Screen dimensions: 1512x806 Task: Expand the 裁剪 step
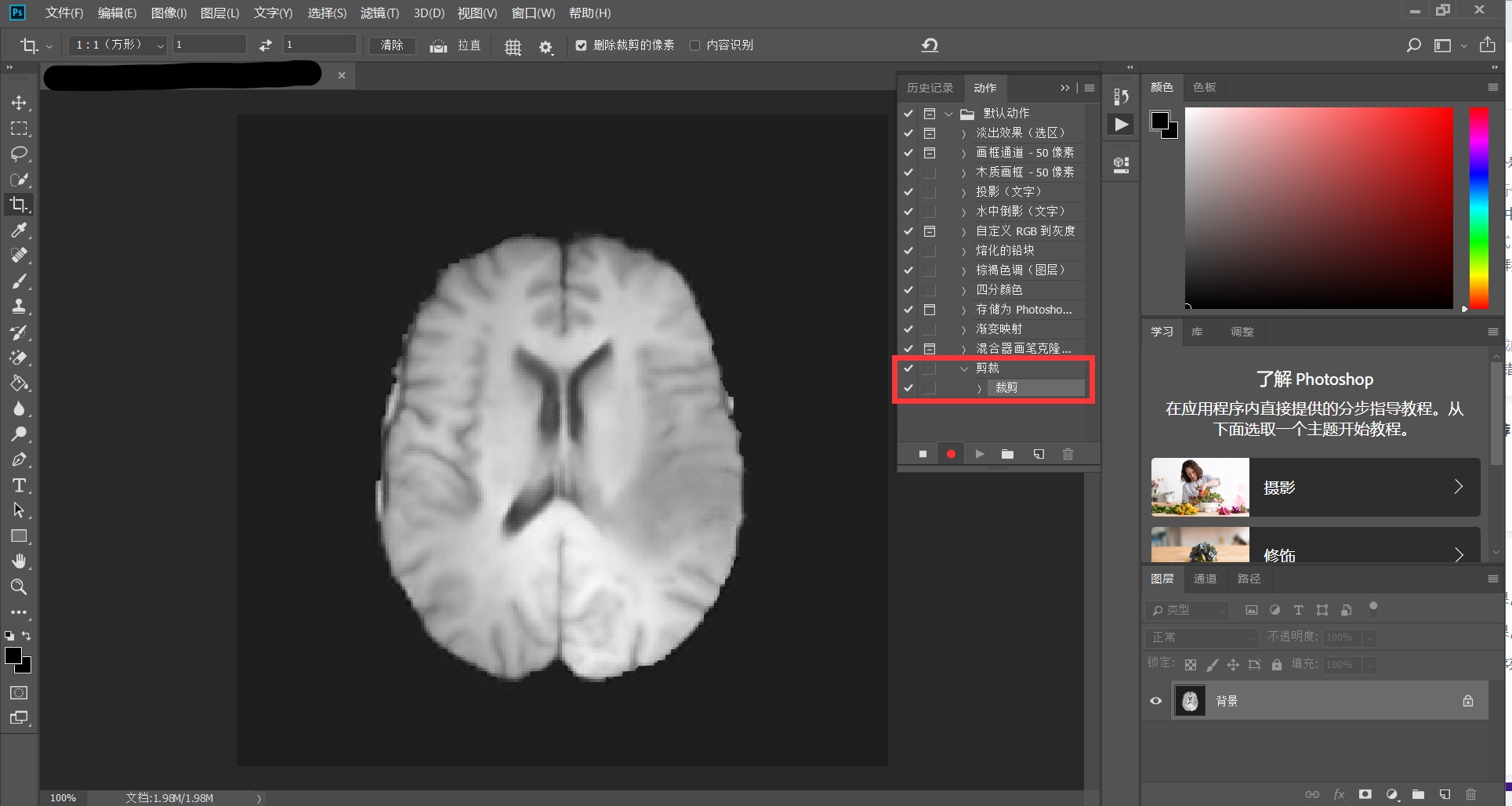point(979,388)
